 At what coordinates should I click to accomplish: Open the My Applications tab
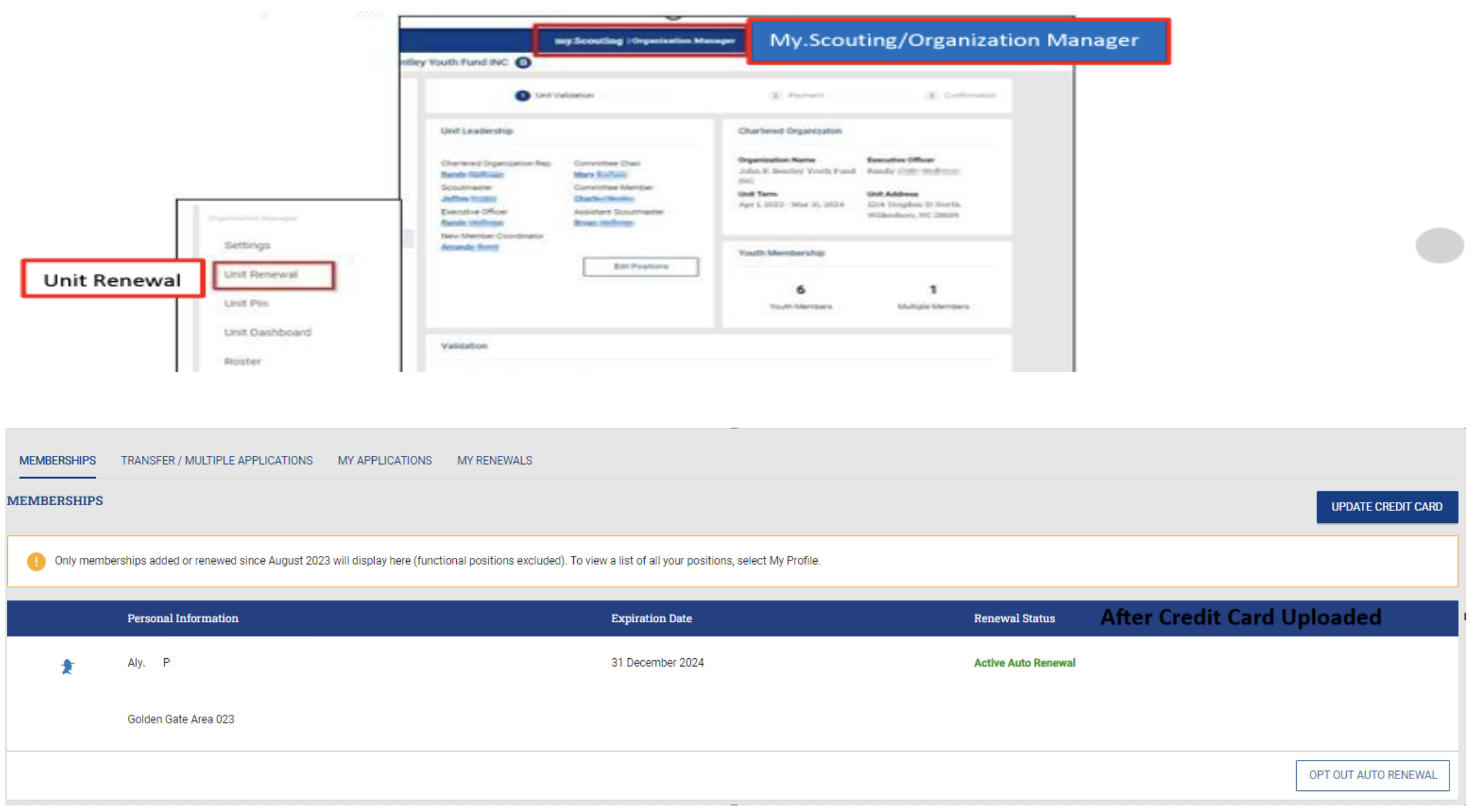point(385,461)
